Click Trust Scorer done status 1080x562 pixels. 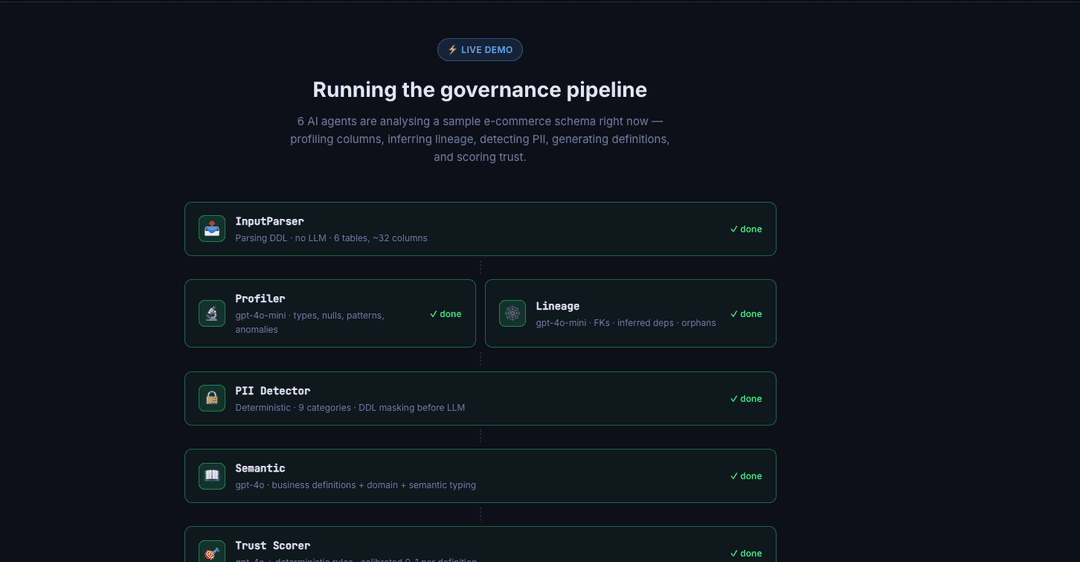(x=746, y=553)
